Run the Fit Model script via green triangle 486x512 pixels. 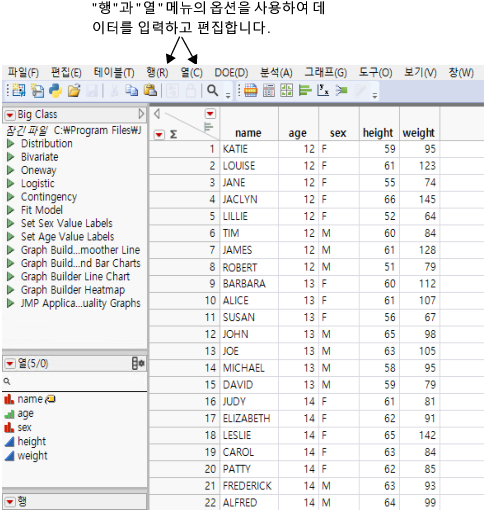(x=11, y=210)
